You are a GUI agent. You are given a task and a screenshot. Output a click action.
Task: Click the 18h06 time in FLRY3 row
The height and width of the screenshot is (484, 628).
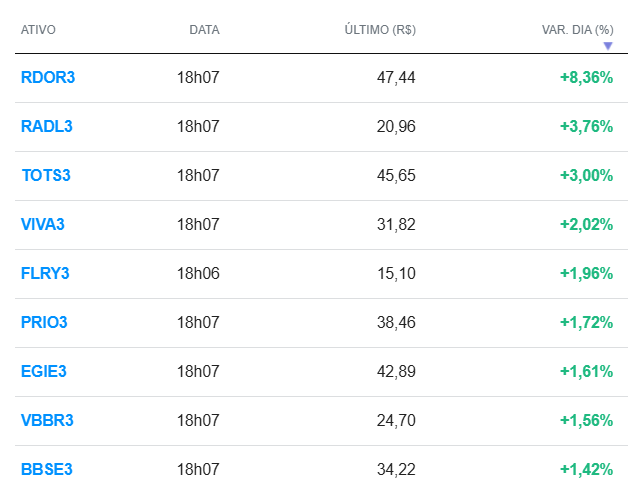[x=198, y=273]
